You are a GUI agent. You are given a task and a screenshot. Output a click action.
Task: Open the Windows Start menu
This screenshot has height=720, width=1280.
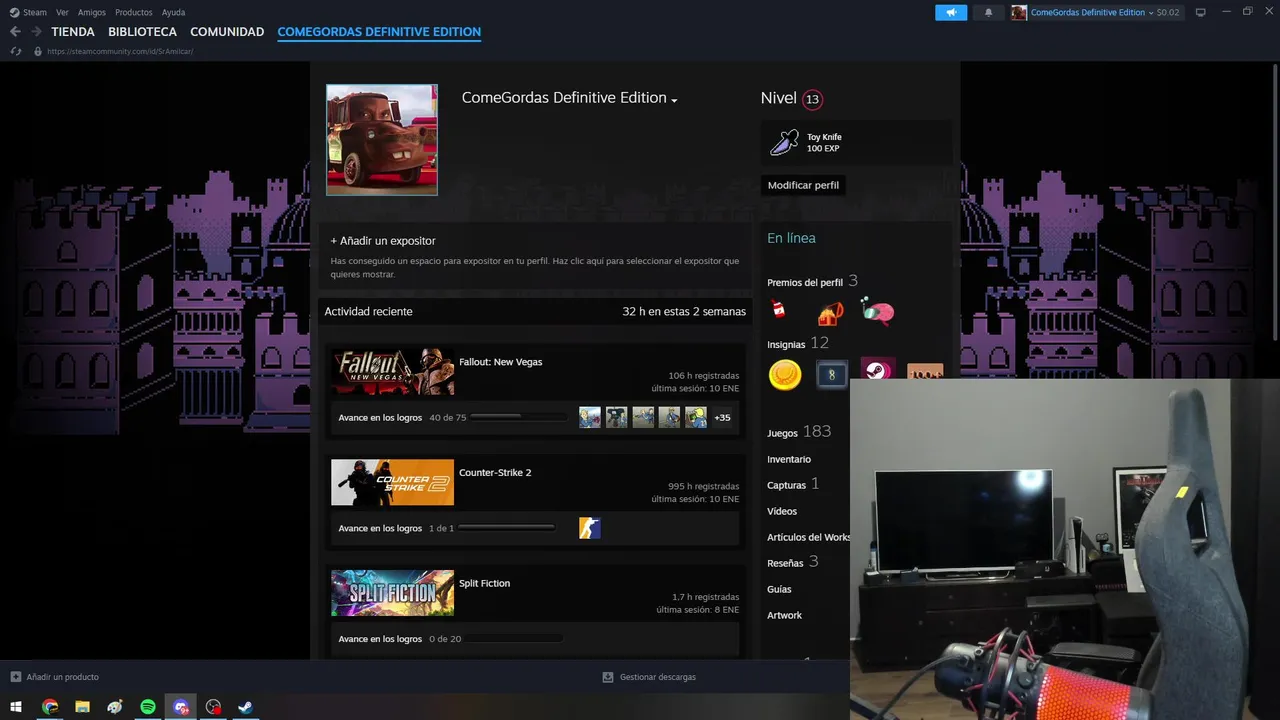click(x=16, y=707)
